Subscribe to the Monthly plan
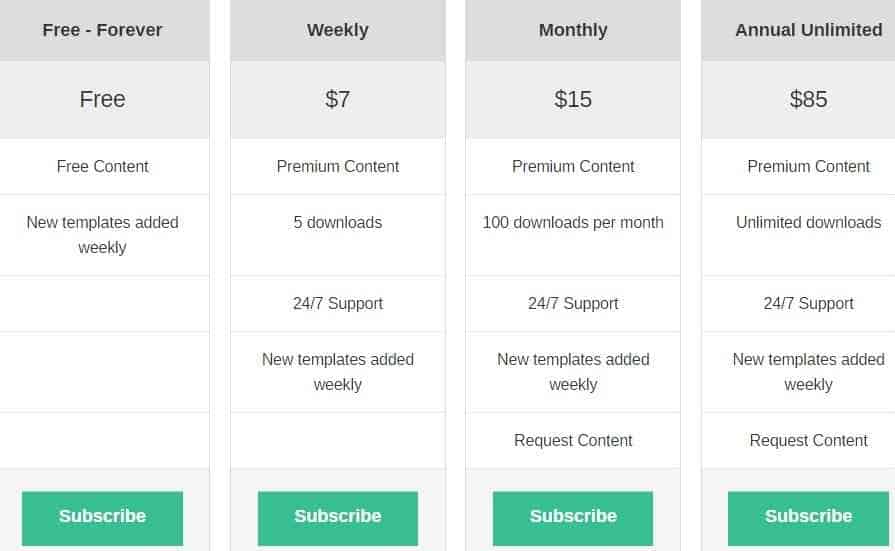Image resolution: width=895 pixels, height=551 pixels. click(x=573, y=517)
